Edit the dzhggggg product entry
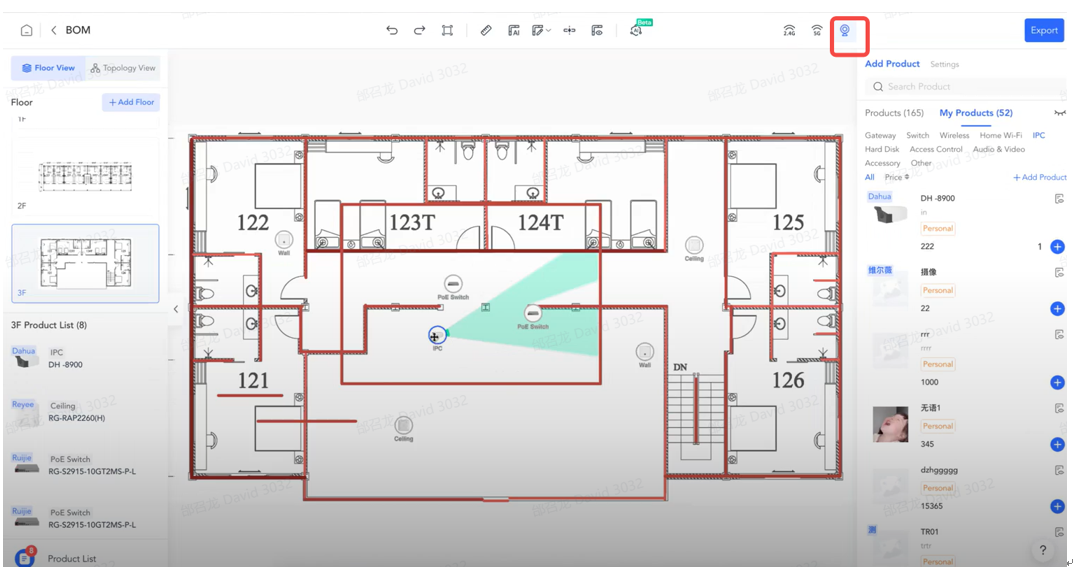The width and height of the screenshot is (1074, 572). [1059, 470]
